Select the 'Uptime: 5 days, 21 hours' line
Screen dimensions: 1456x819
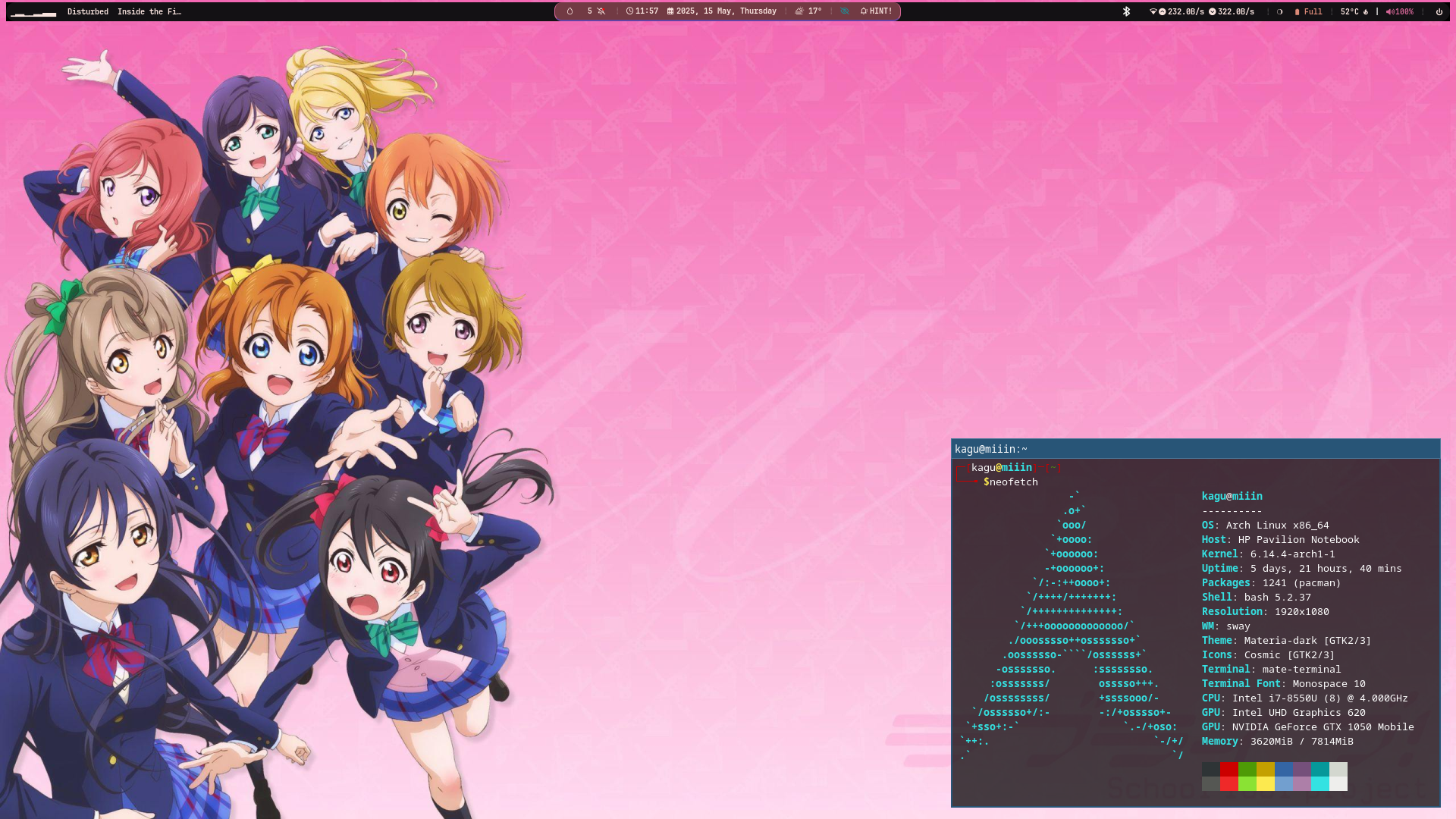click(1302, 569)
